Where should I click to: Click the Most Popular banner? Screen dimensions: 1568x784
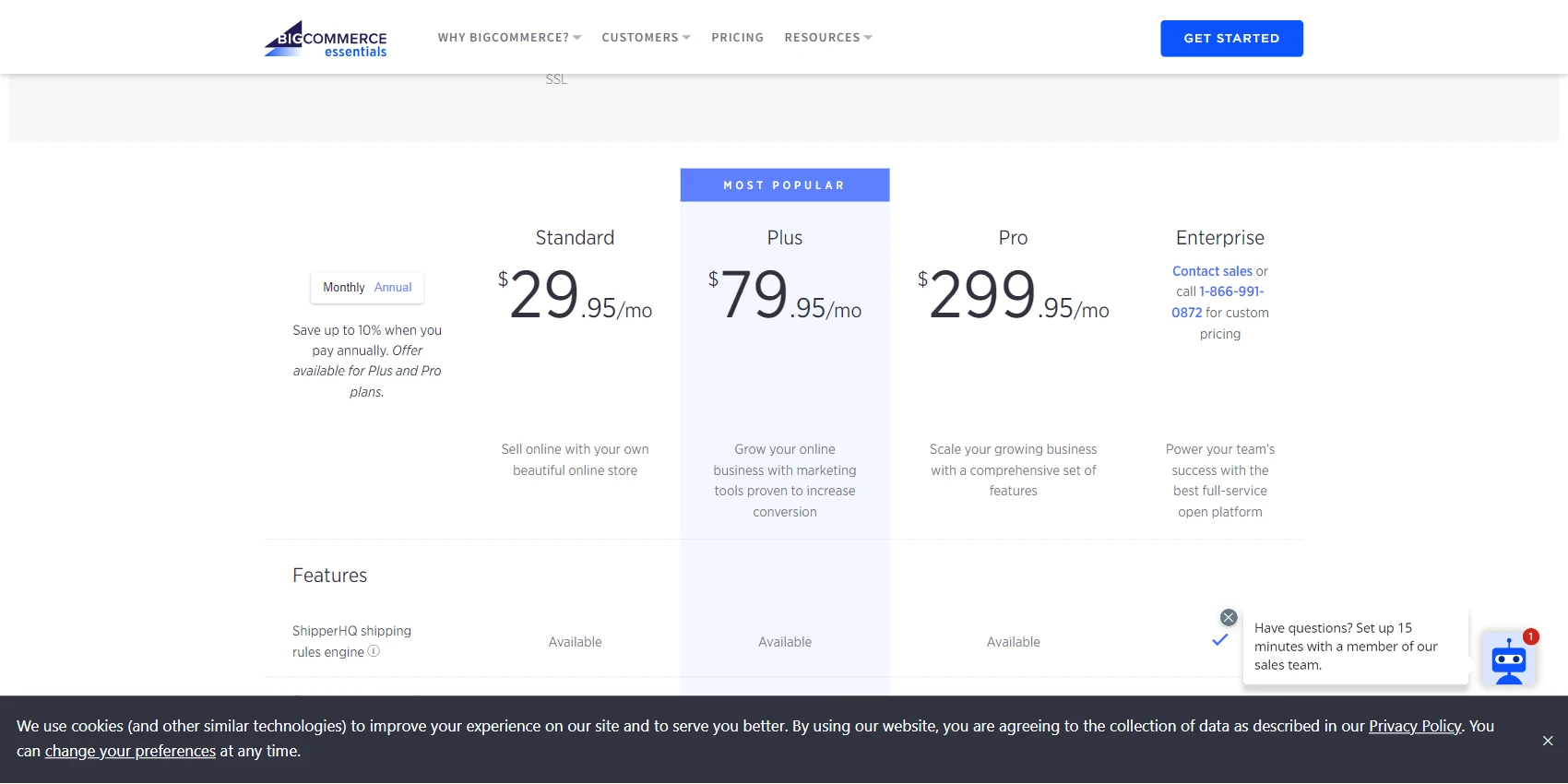coord(785,184)
